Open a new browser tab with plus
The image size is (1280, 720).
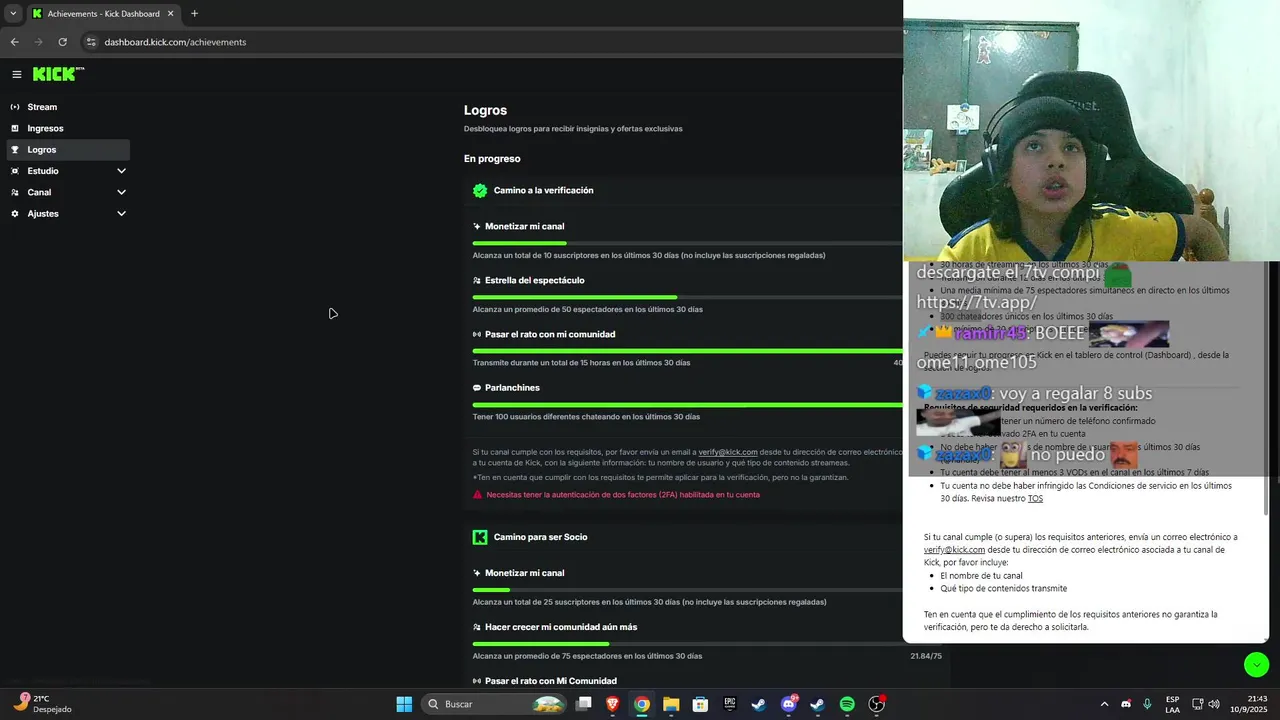tap(194, 14)
